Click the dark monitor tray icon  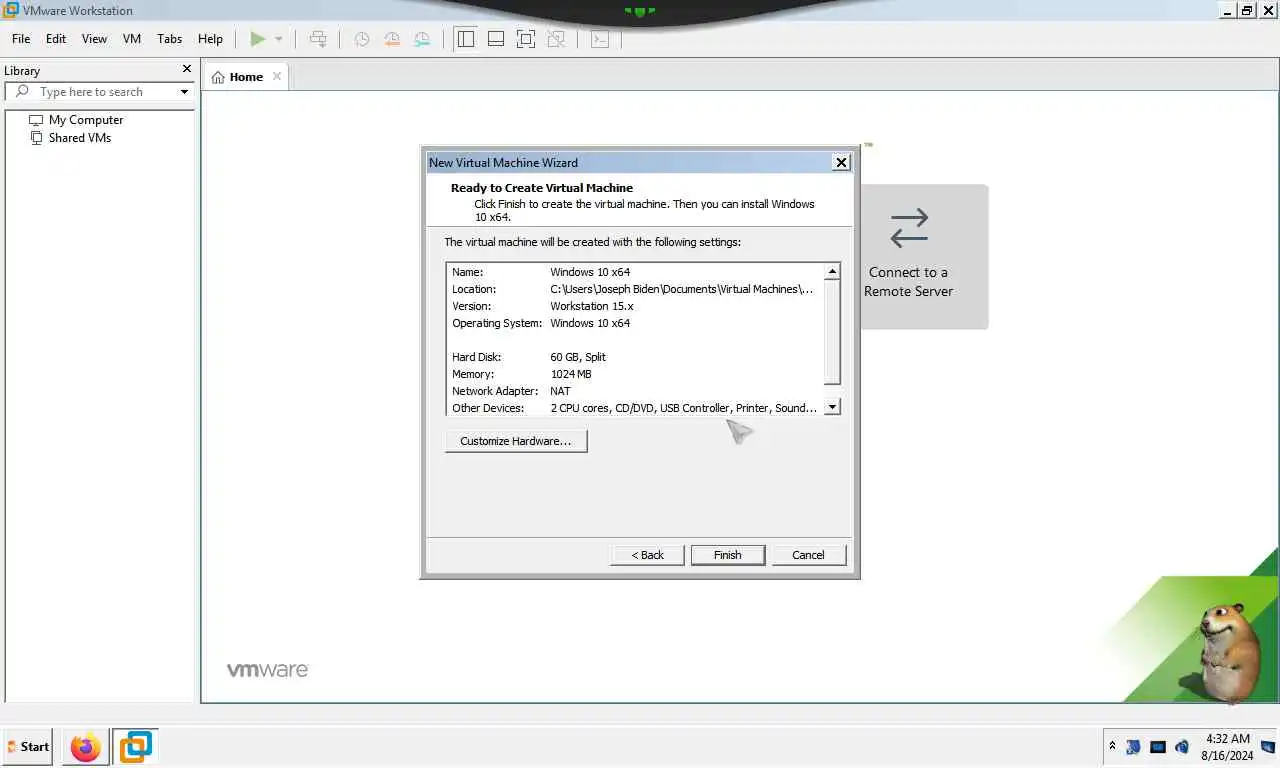tap(1158, 747)
